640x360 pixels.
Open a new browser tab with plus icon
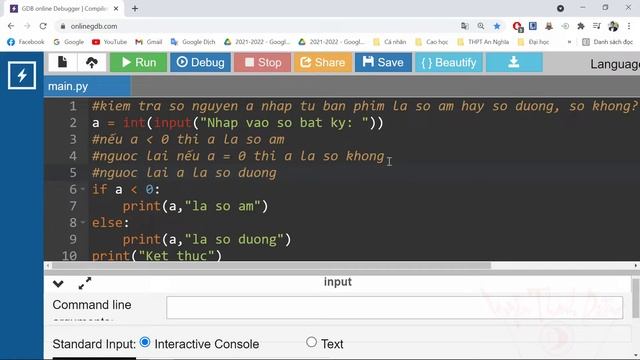[135, 9]
